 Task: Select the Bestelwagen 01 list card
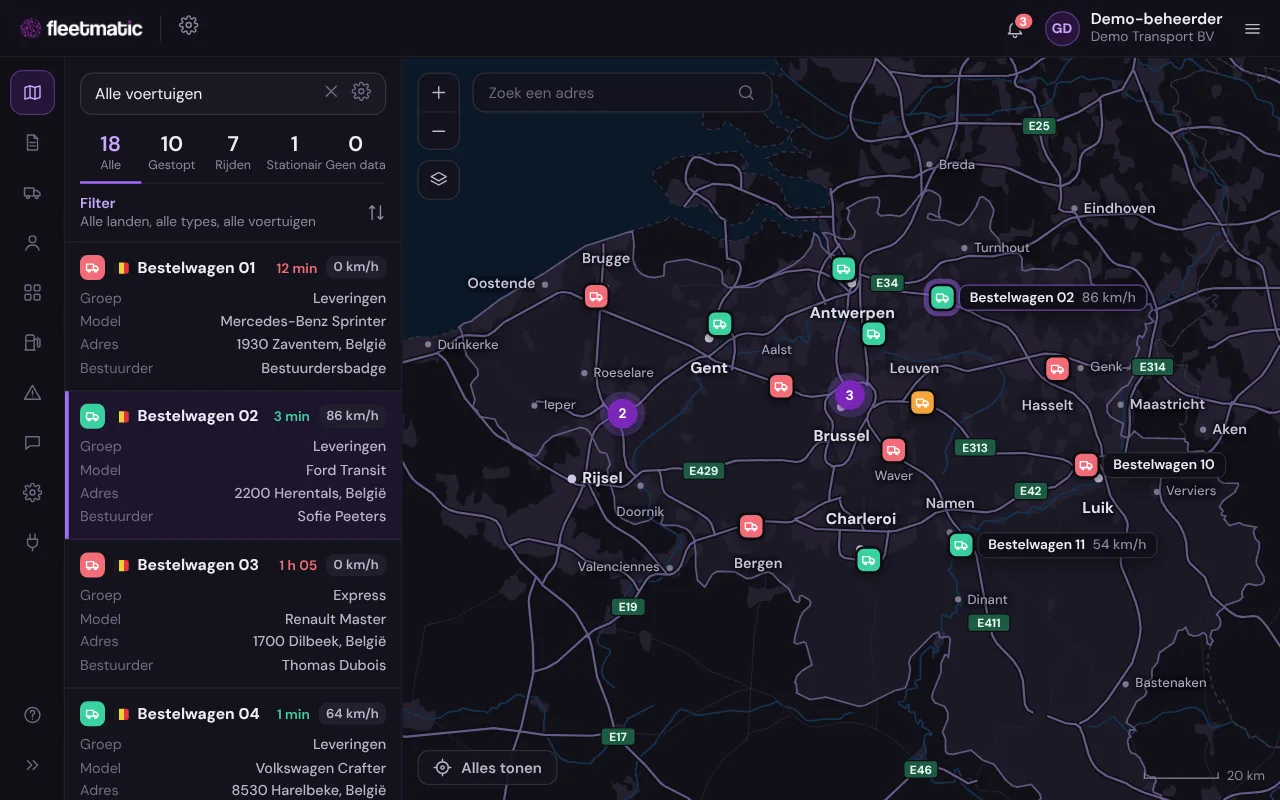point(233,317)
